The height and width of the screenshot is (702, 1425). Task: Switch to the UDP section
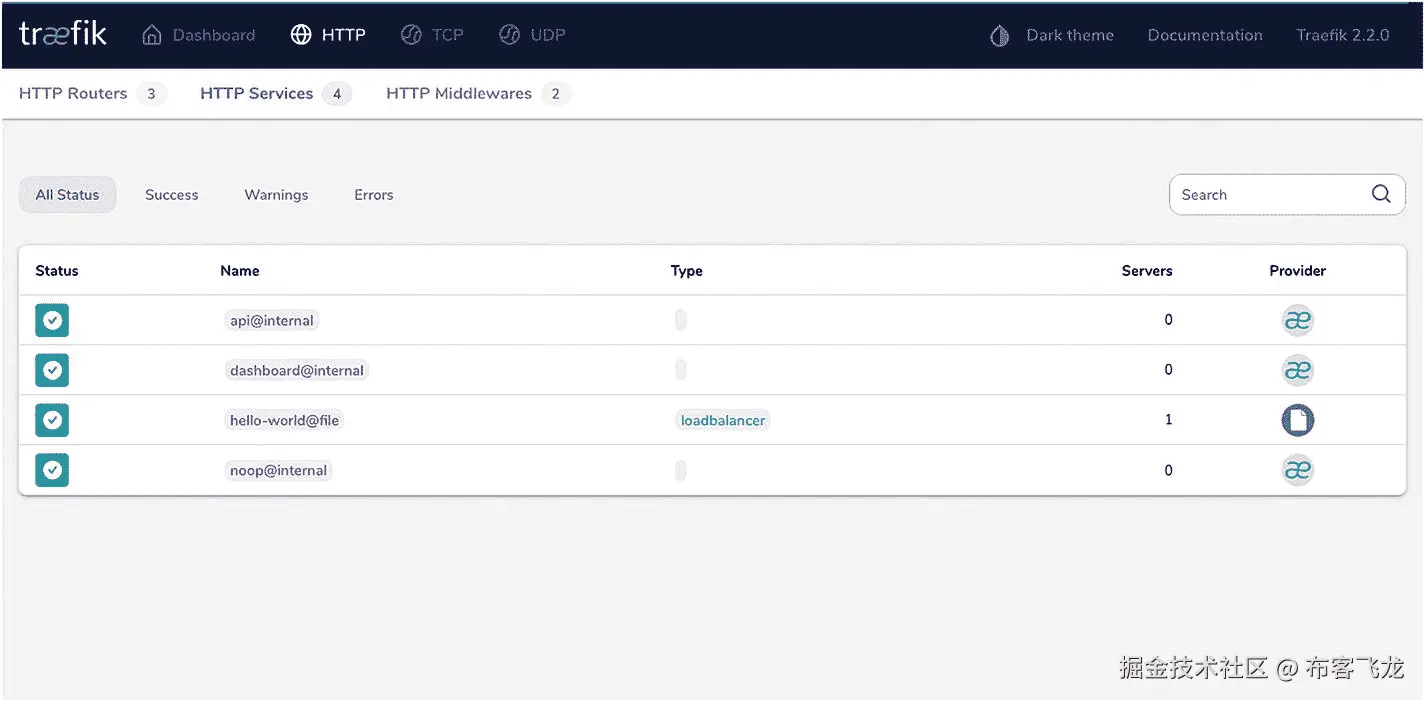(532, 35)
